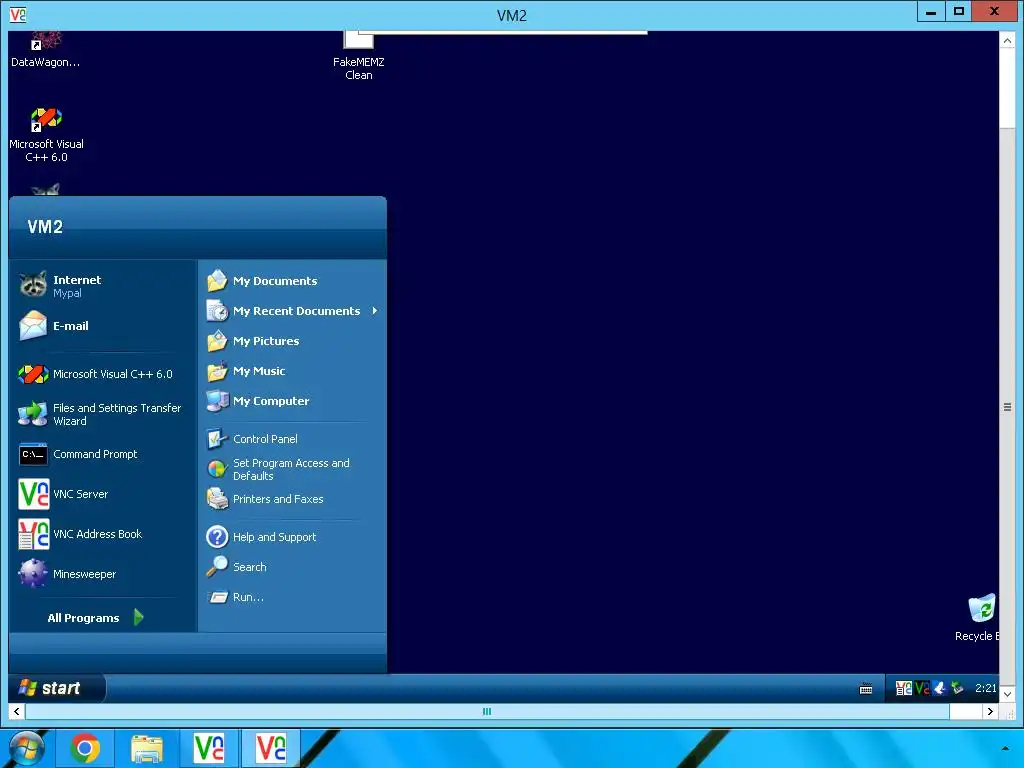Select Microsoft Visual C++ 6.0 desktop icon
Screen dimensions: 1024x768
point(46,135)
